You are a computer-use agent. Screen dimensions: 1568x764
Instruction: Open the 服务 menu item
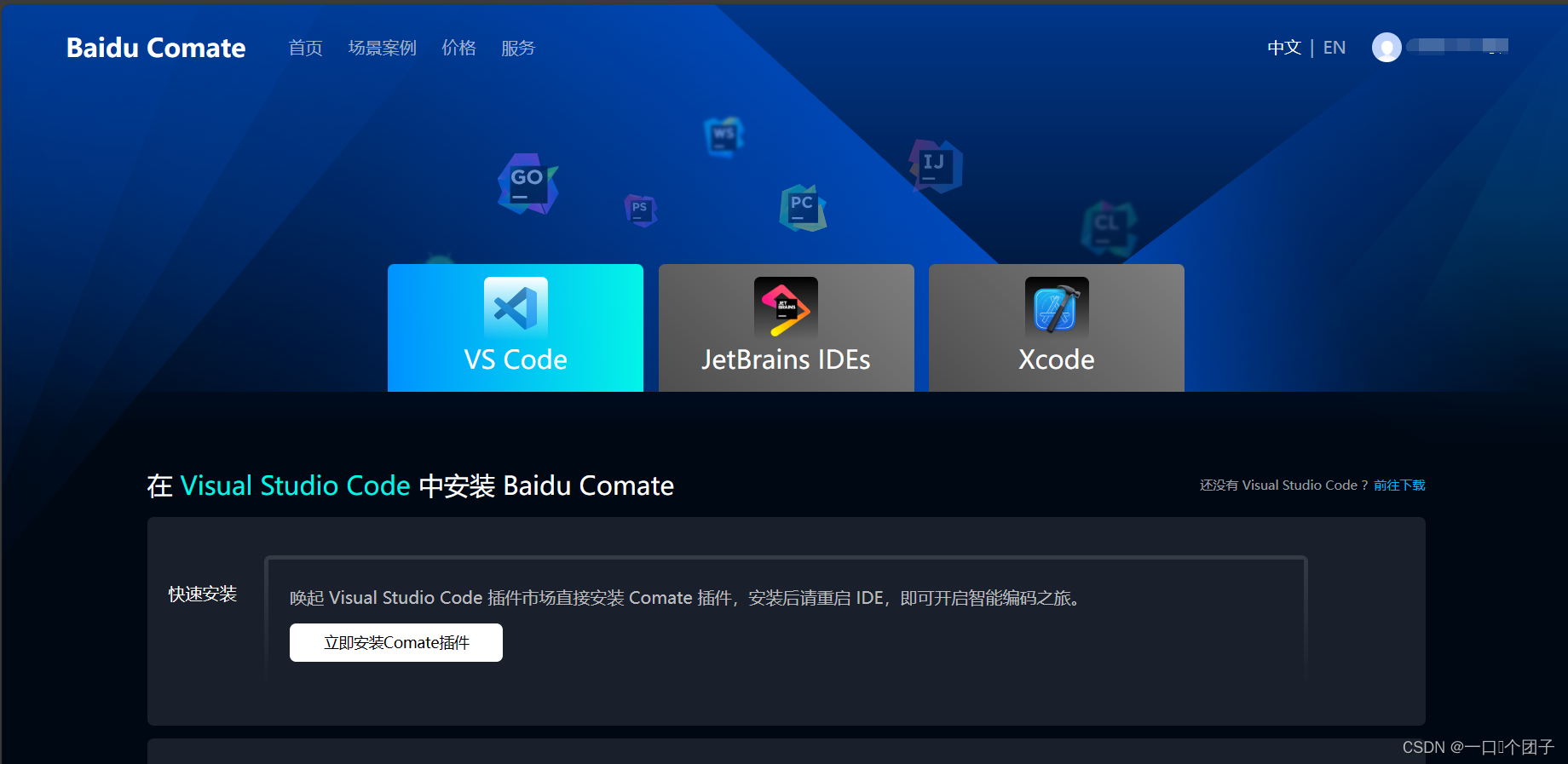point(518,48)
